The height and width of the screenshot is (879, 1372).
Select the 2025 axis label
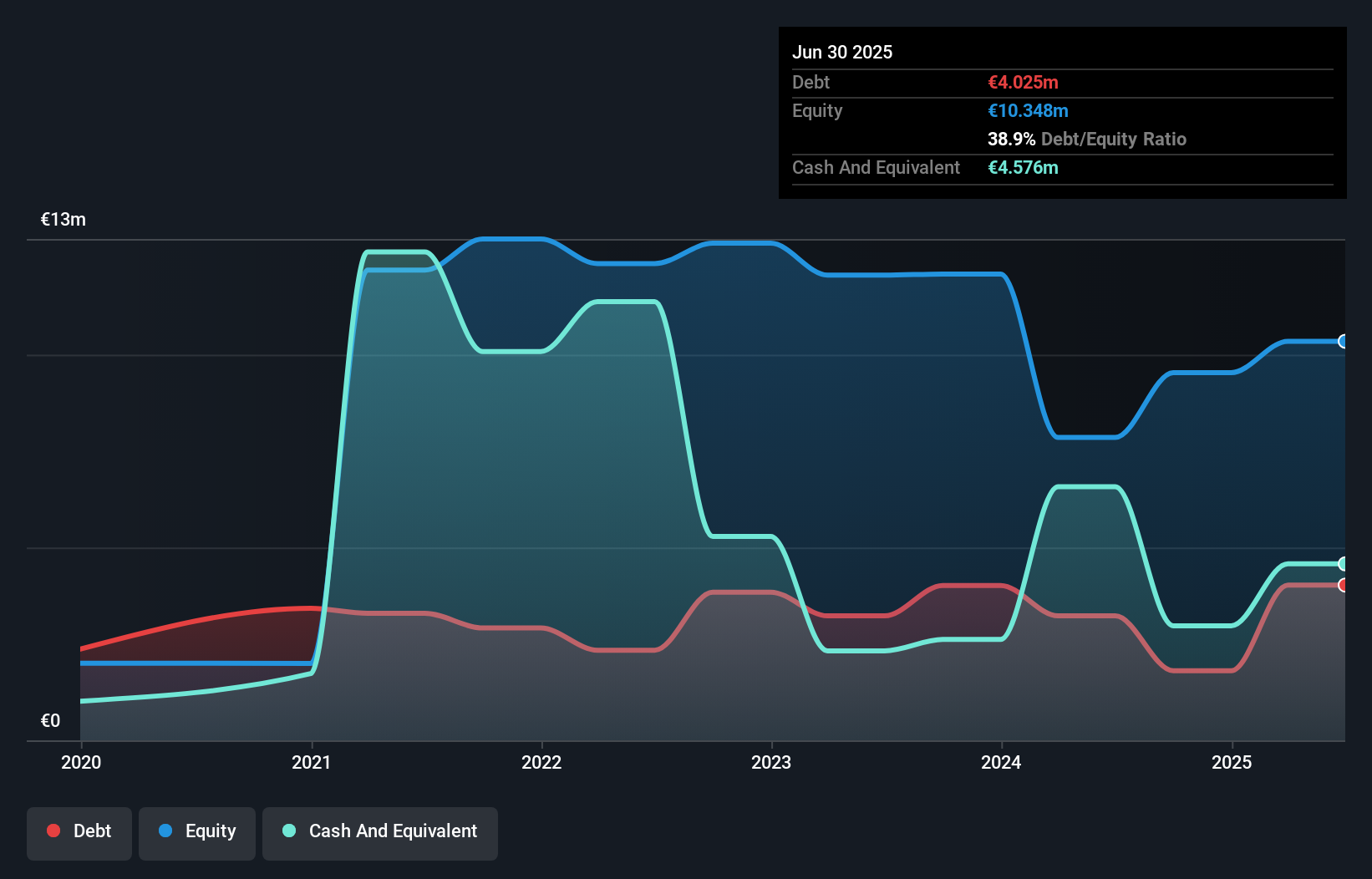click(x=1232, y=762)
